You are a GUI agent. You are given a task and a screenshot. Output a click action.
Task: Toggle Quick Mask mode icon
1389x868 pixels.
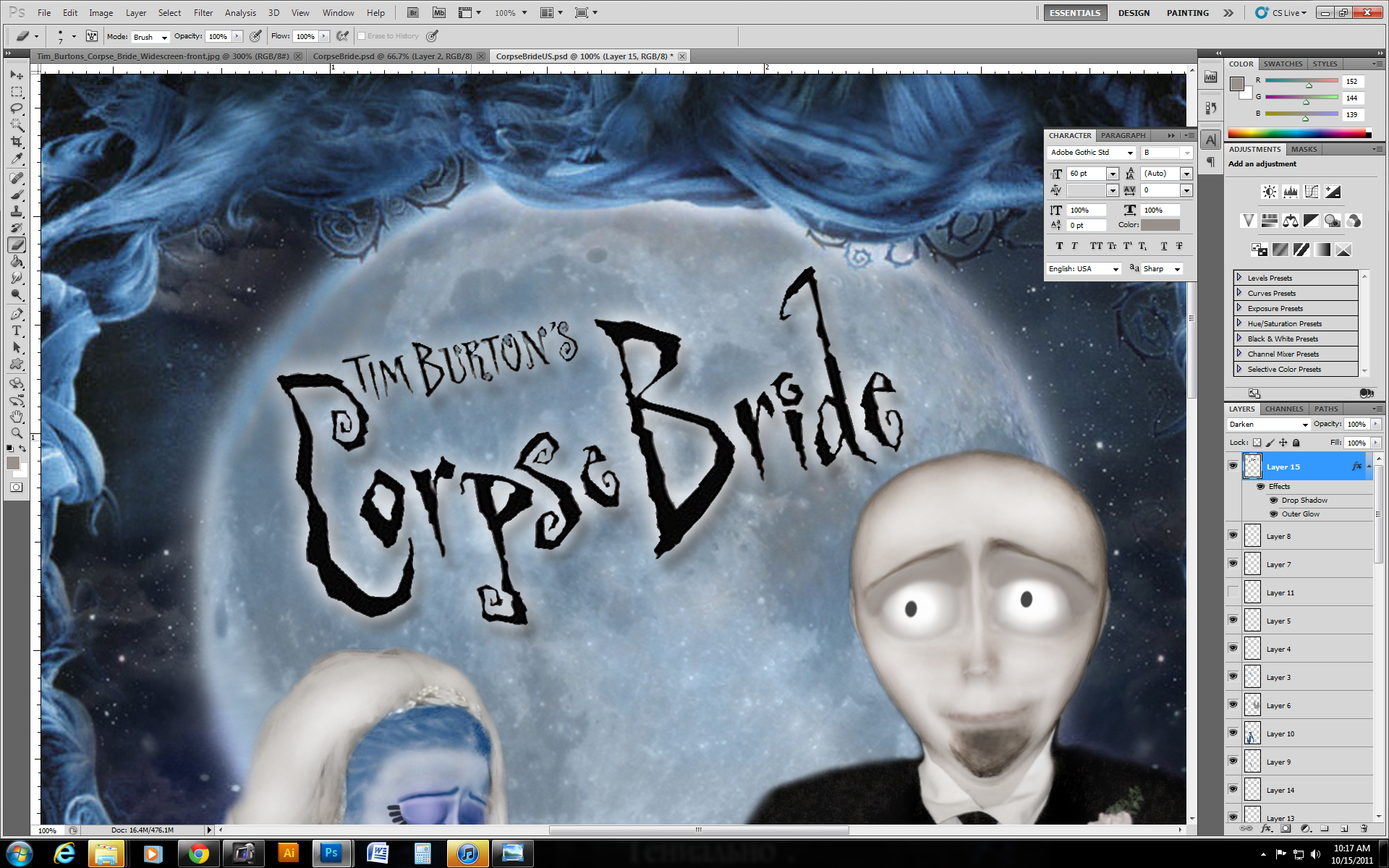pyautogui.click(x=17, y=488)
